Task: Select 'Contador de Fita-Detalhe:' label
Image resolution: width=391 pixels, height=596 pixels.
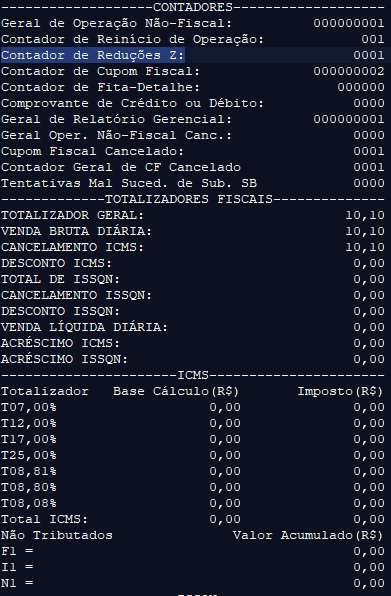Action: coord(100,87)
